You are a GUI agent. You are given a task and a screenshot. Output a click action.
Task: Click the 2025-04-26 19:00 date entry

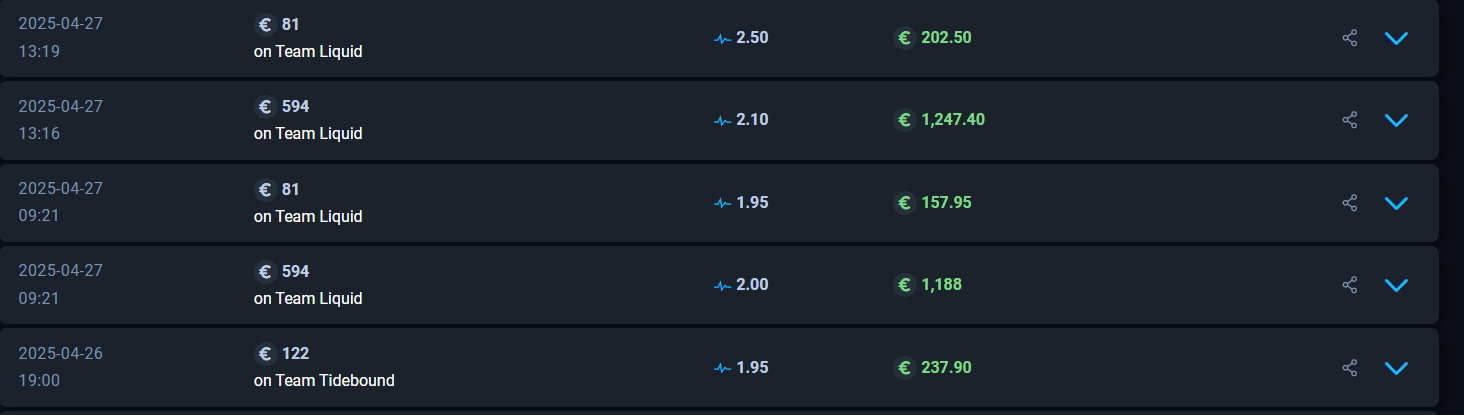60,367
